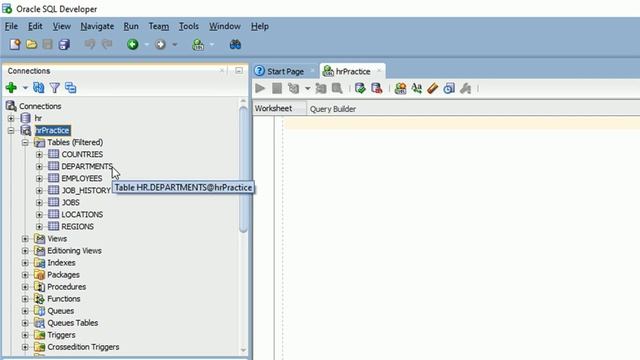Expand the Triggers folder node
Viewport: 640px width, 360px height.
[x=25, y=335]
